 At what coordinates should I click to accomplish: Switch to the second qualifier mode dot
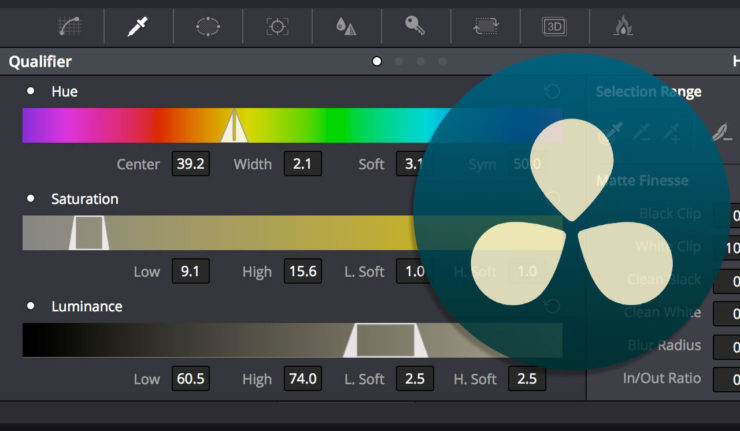(x=399, y=61)
